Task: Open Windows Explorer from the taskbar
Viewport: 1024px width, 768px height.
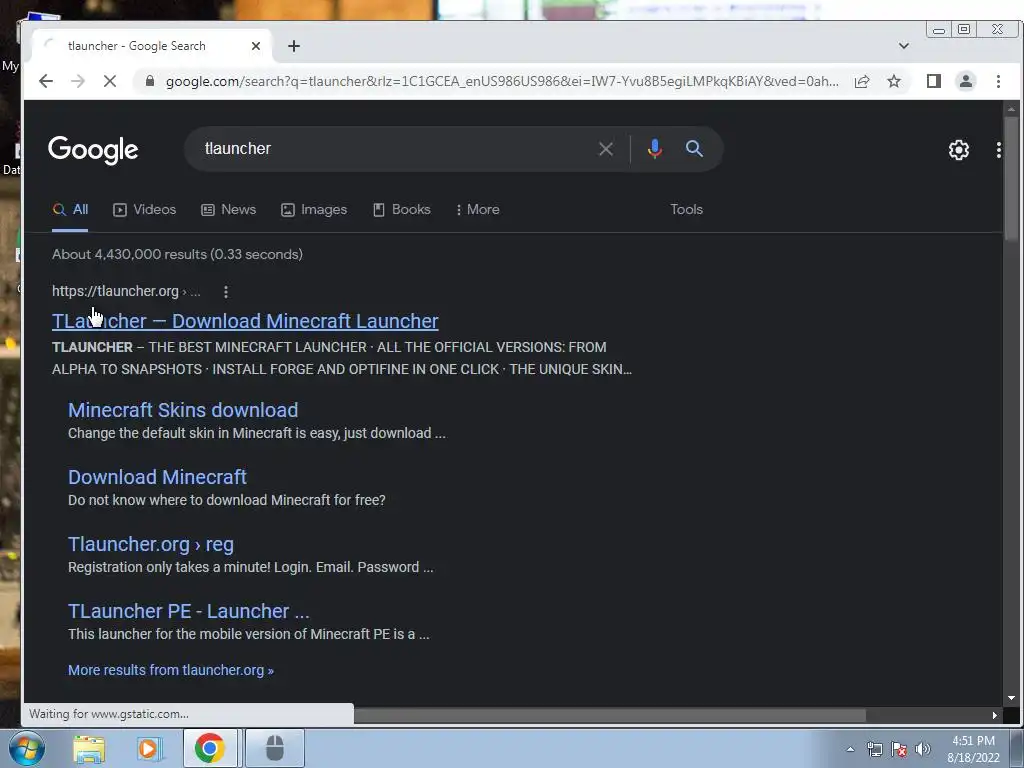Action: 89,749
